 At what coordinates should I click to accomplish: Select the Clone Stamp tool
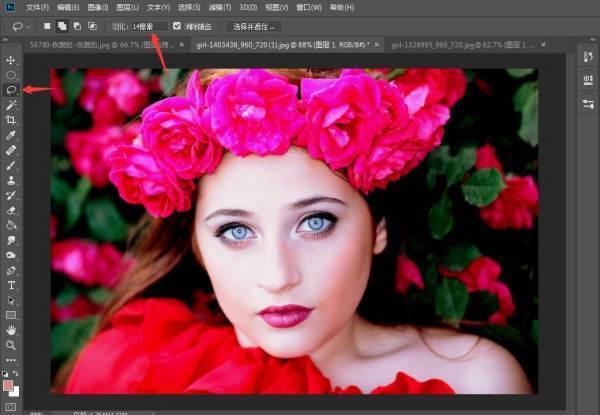[11, 180]
